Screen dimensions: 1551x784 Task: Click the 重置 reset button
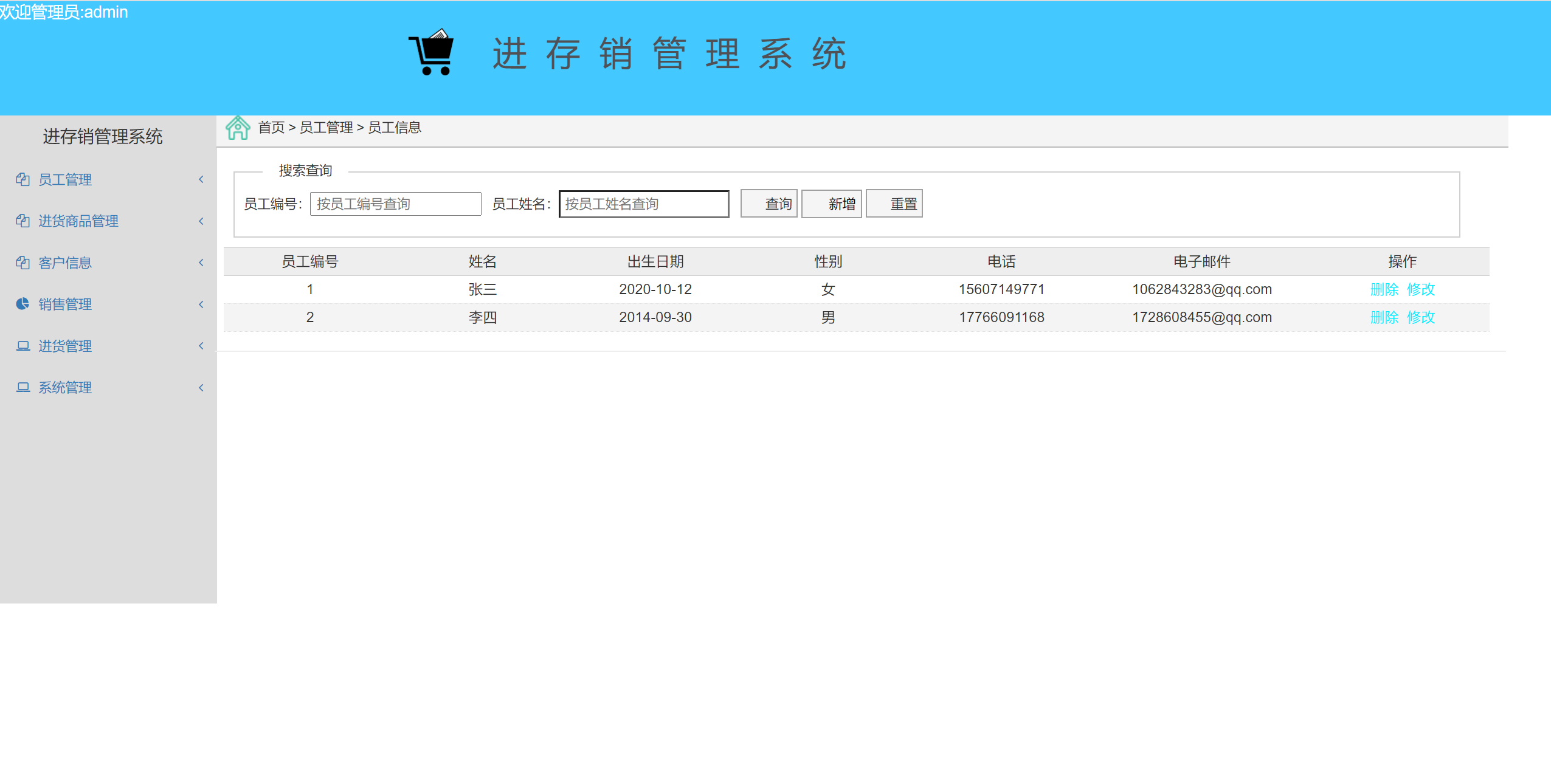click(x=894, y=204)
